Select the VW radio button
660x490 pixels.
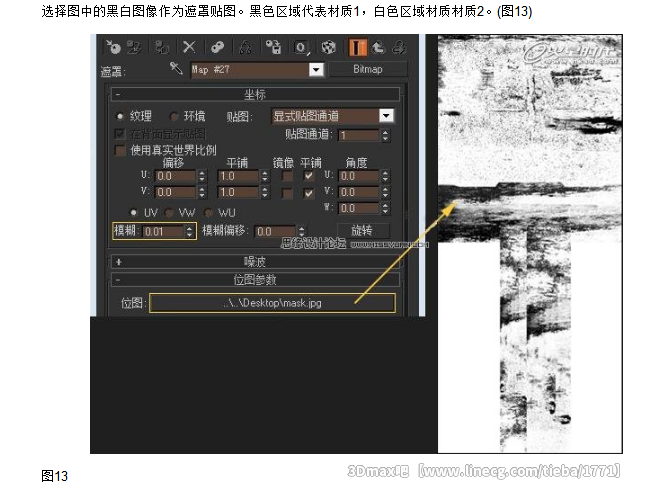169,213
